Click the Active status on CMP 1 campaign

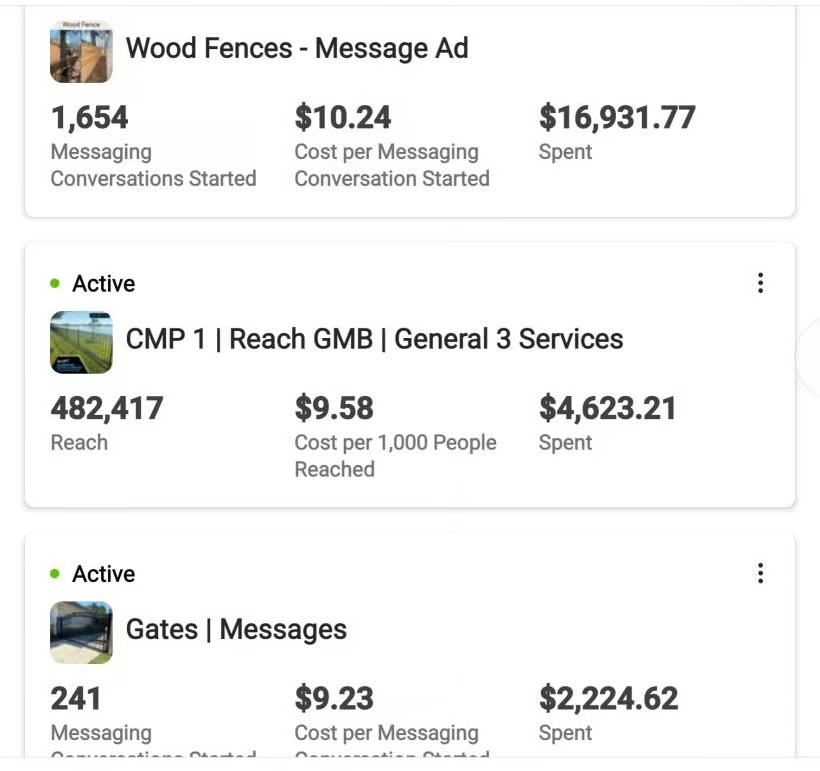103,284
